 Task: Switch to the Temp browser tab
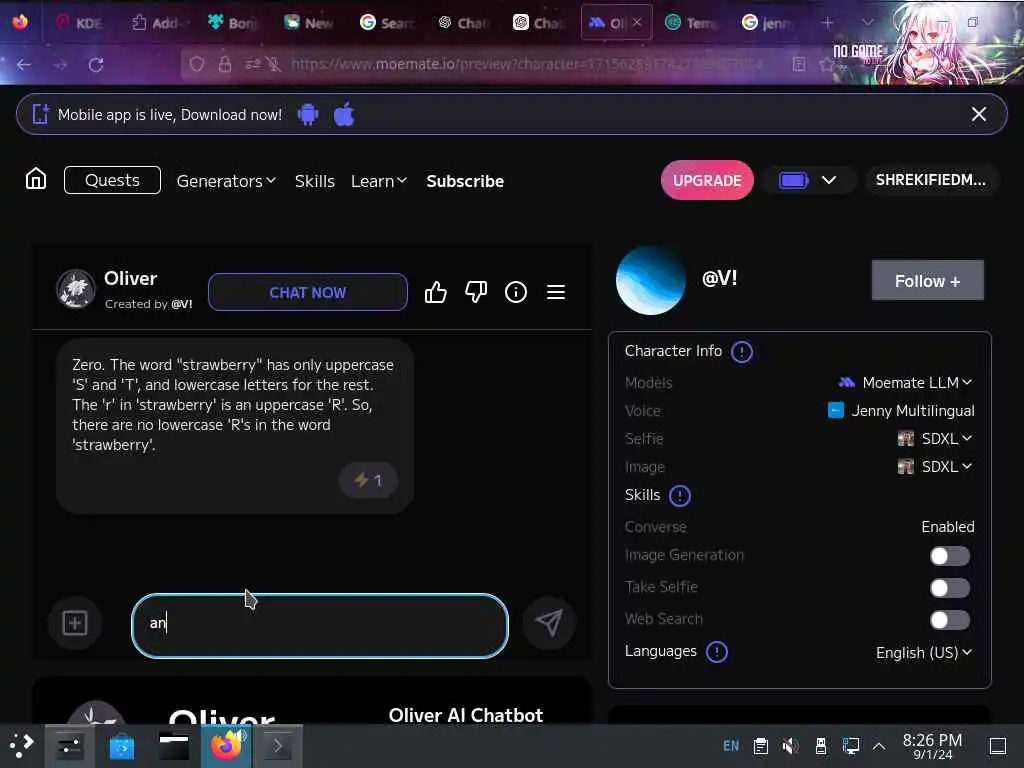pyautogui.click(x=690, y=23)
